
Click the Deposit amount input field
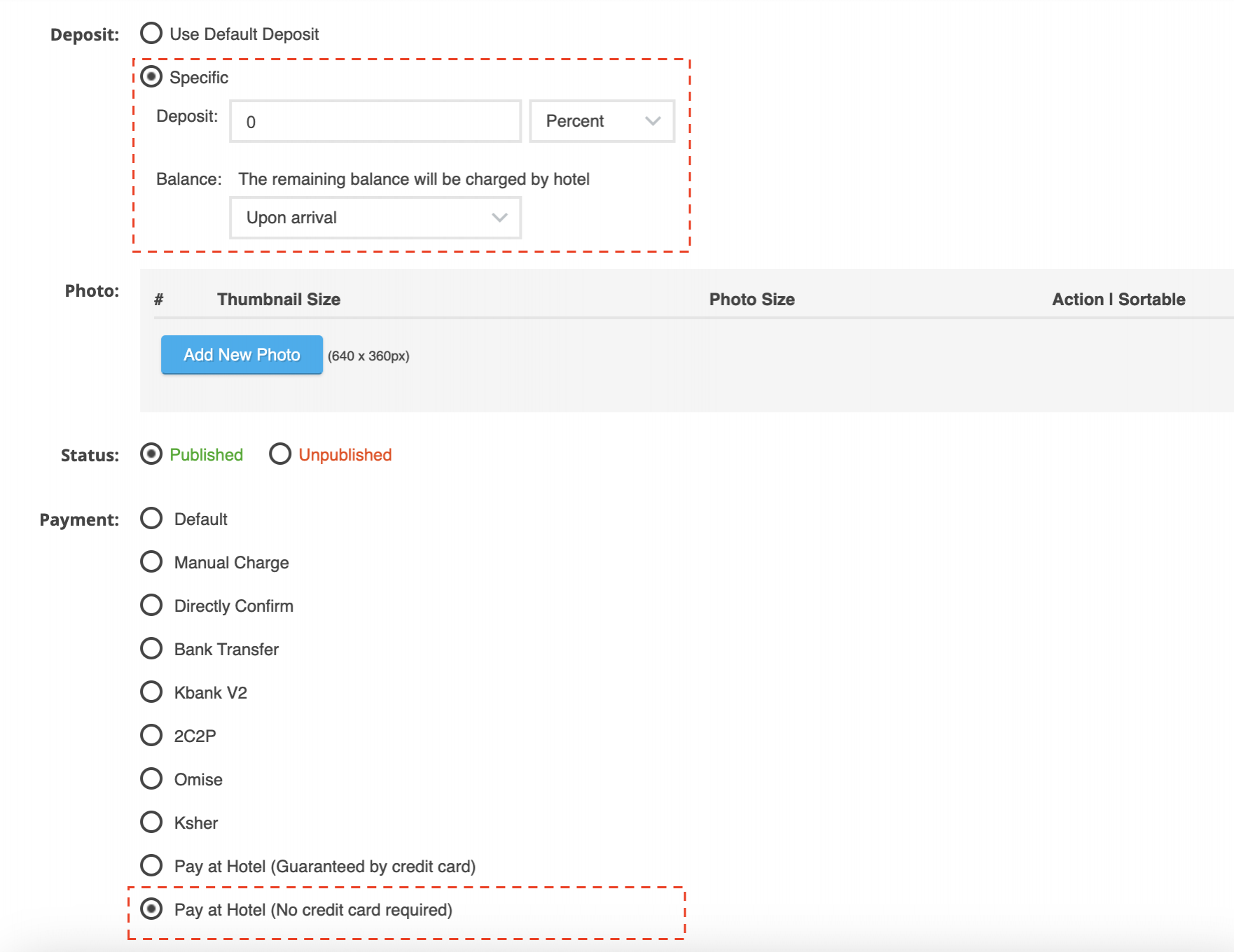coord(375,122)
